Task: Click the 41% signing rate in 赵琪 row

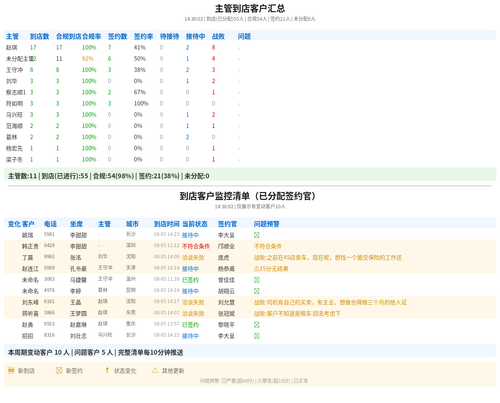Action: pos(140,48)
